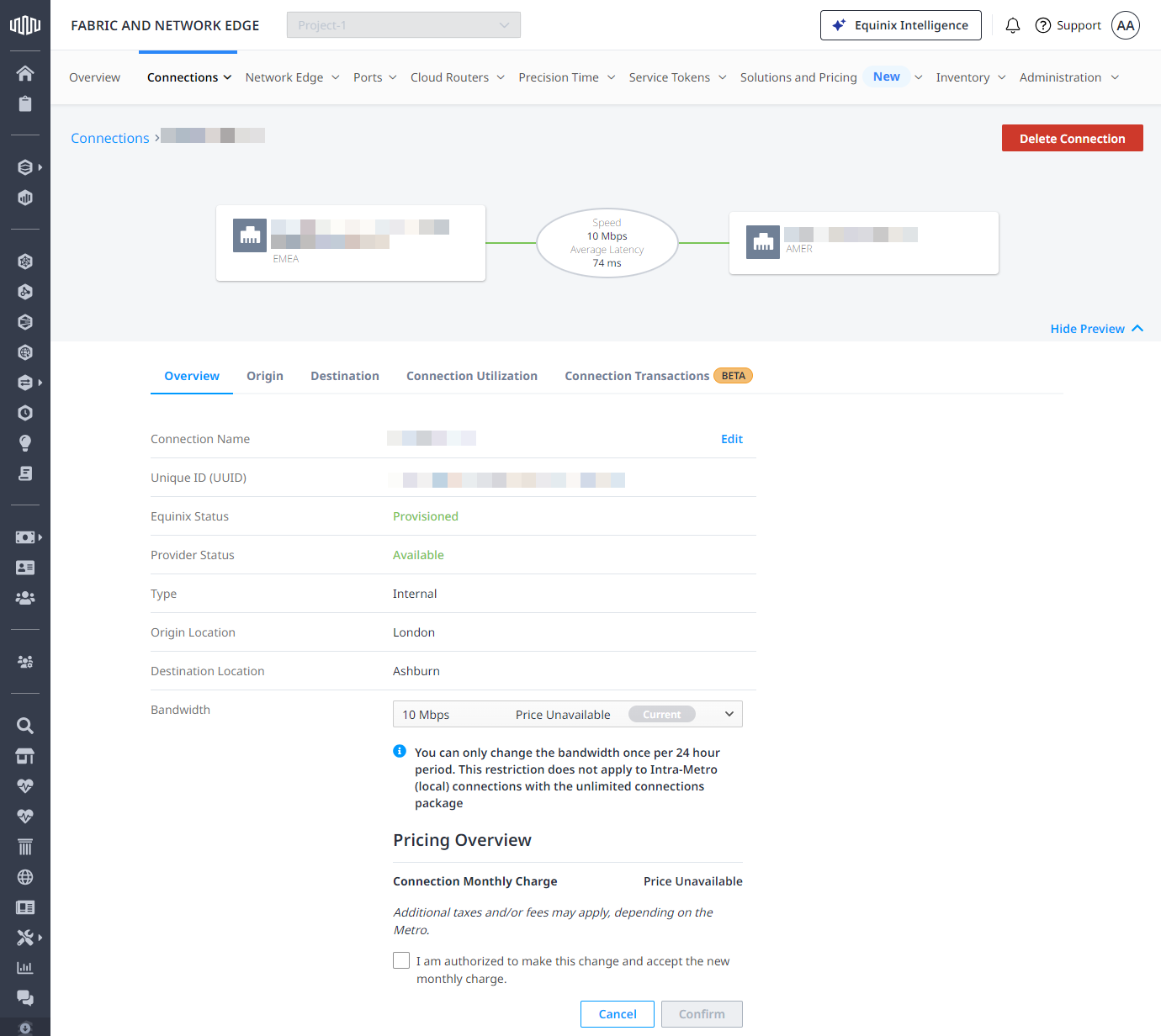The image size is (1161, 1036).
Task: Click the AMER destination port icon
Action: click(x=763, y=242)
